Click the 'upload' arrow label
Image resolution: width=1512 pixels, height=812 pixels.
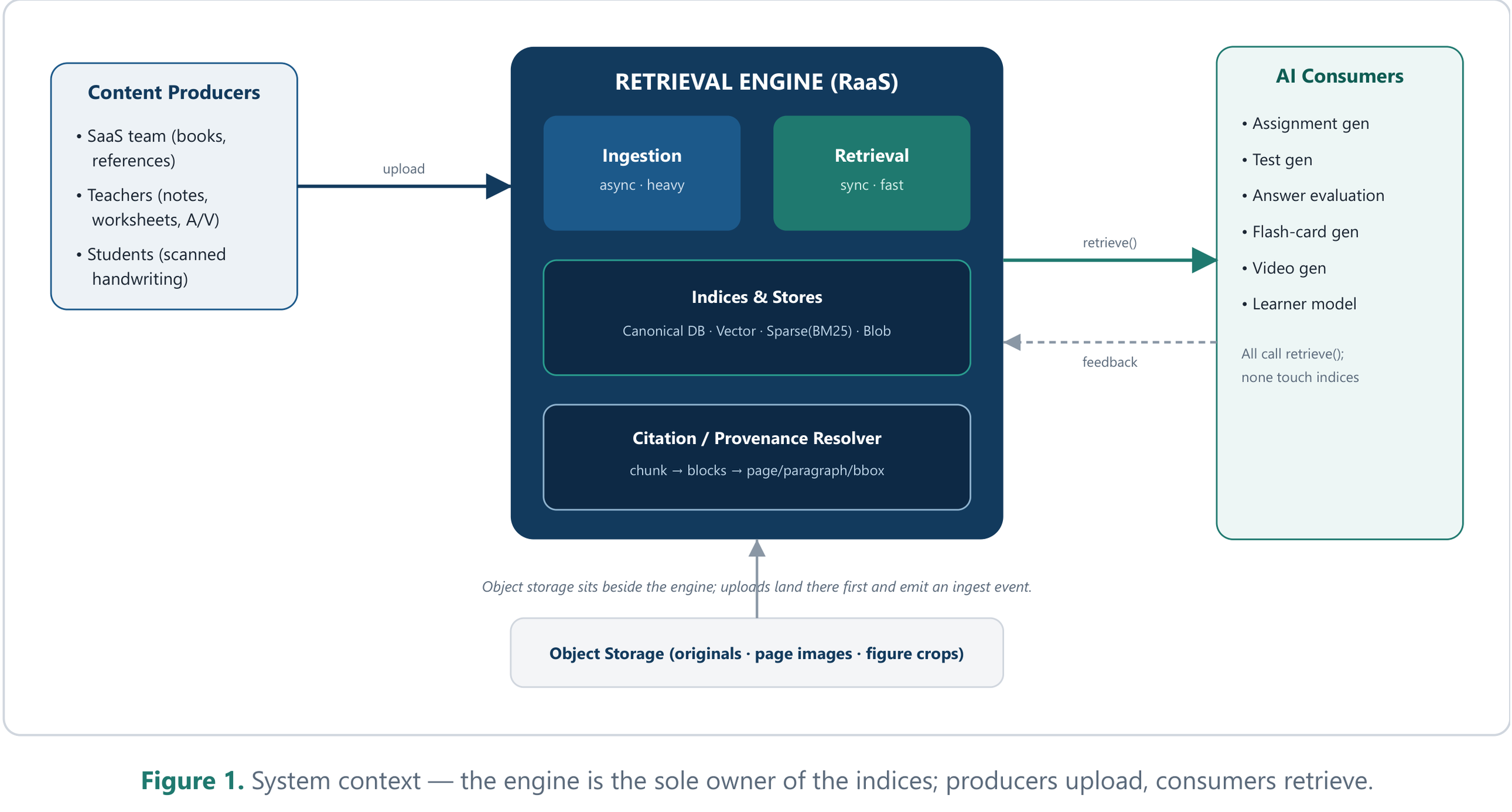[403, 169]
